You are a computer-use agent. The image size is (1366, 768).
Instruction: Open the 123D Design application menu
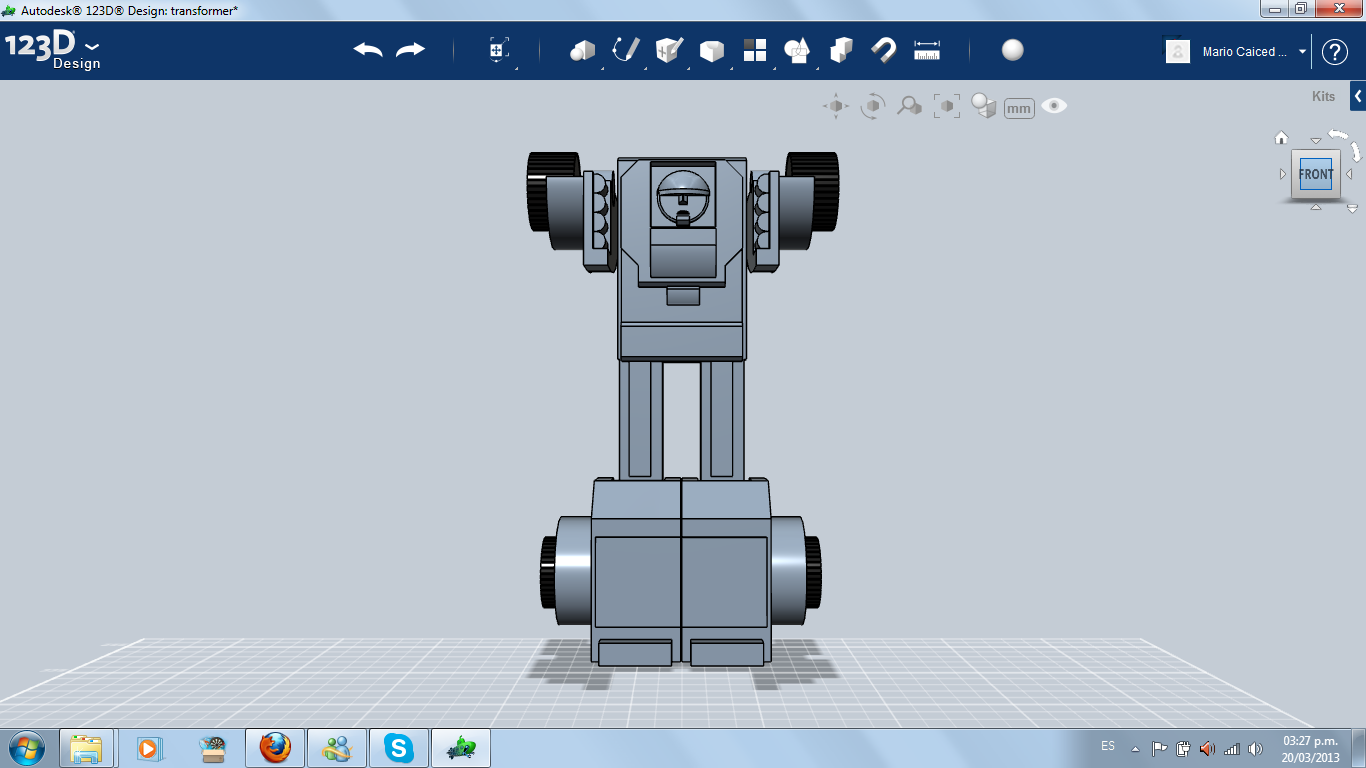pyautogui.click(x=52, y=49)
